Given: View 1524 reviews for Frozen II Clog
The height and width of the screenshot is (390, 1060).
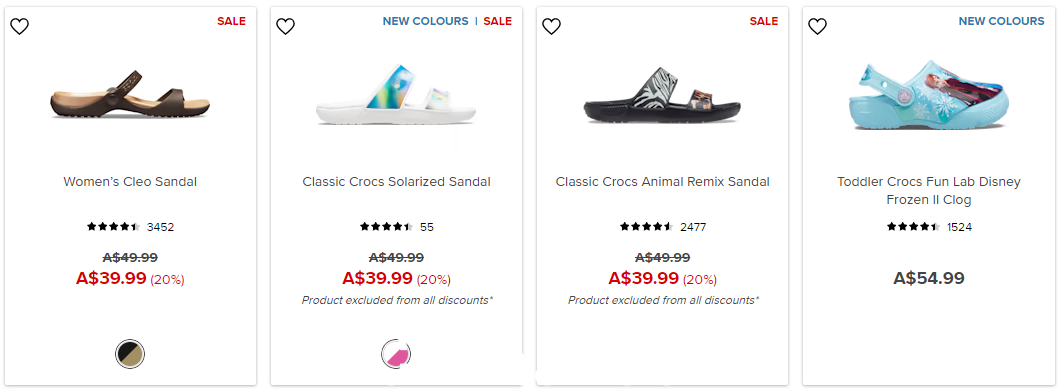Looking at the screenshot, I should pyautogui.click(x=930, y=227).
